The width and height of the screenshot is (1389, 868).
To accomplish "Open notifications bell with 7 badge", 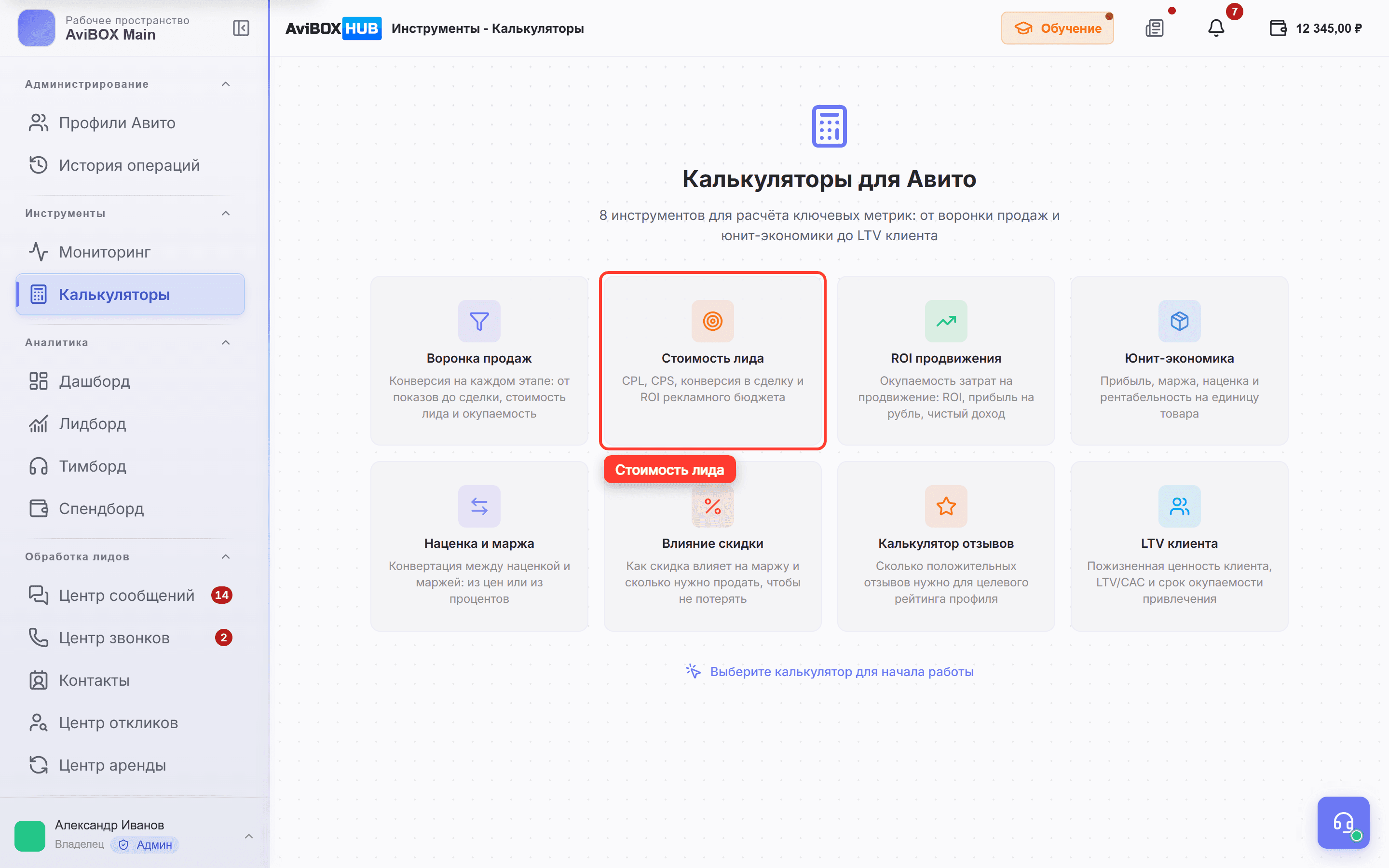I will coord(1216,28).
